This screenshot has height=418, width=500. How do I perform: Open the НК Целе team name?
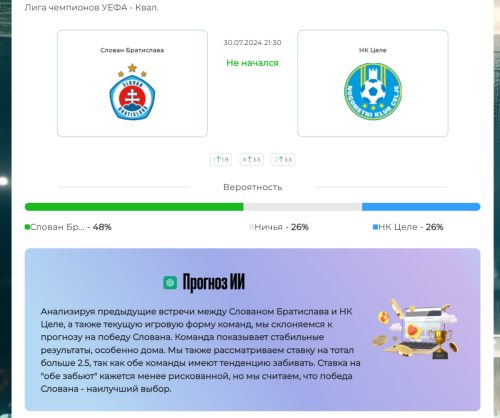(373, 50)
